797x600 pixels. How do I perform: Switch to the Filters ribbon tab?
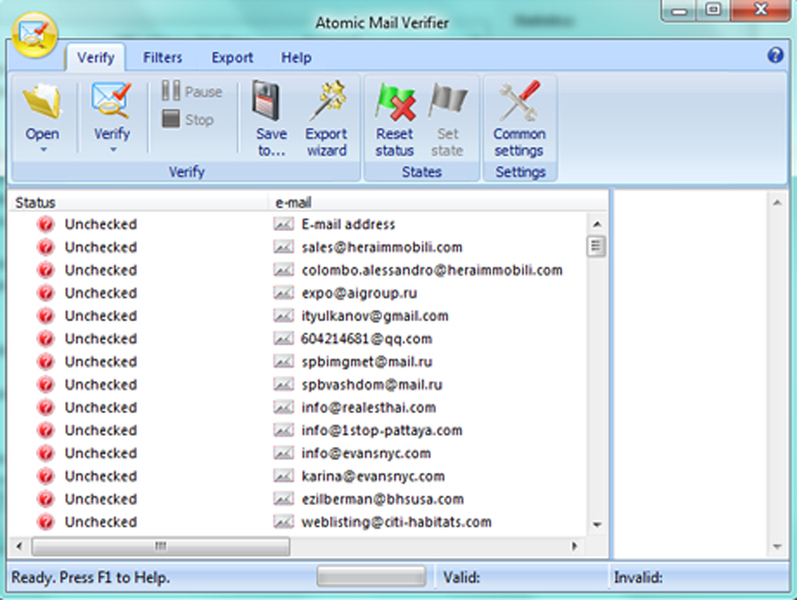[163, 57]
